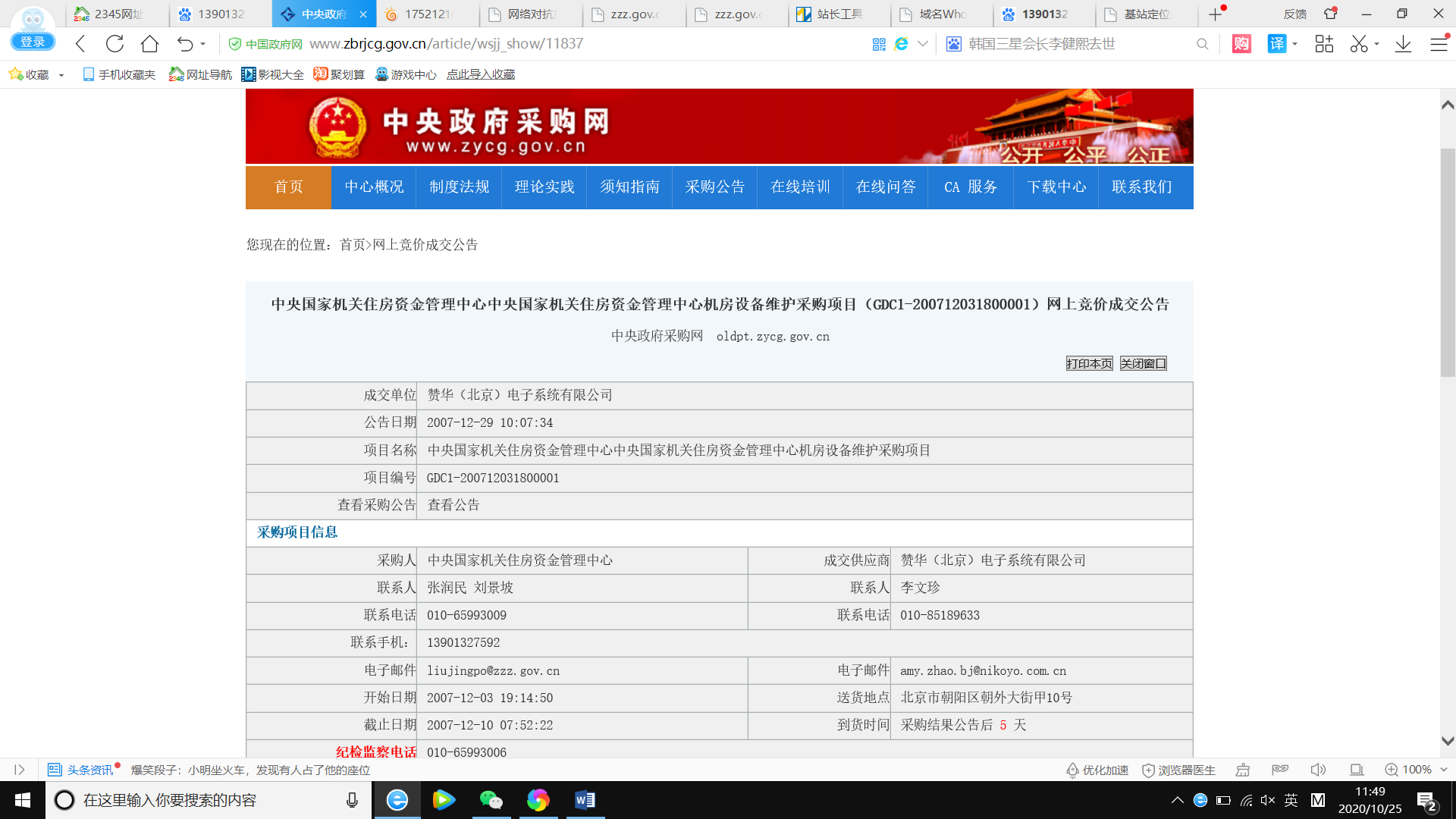This screenshot has width=1456, height=819.
Task: Switch to the 站长工具 browser tab
Action: tap(839, 14)
